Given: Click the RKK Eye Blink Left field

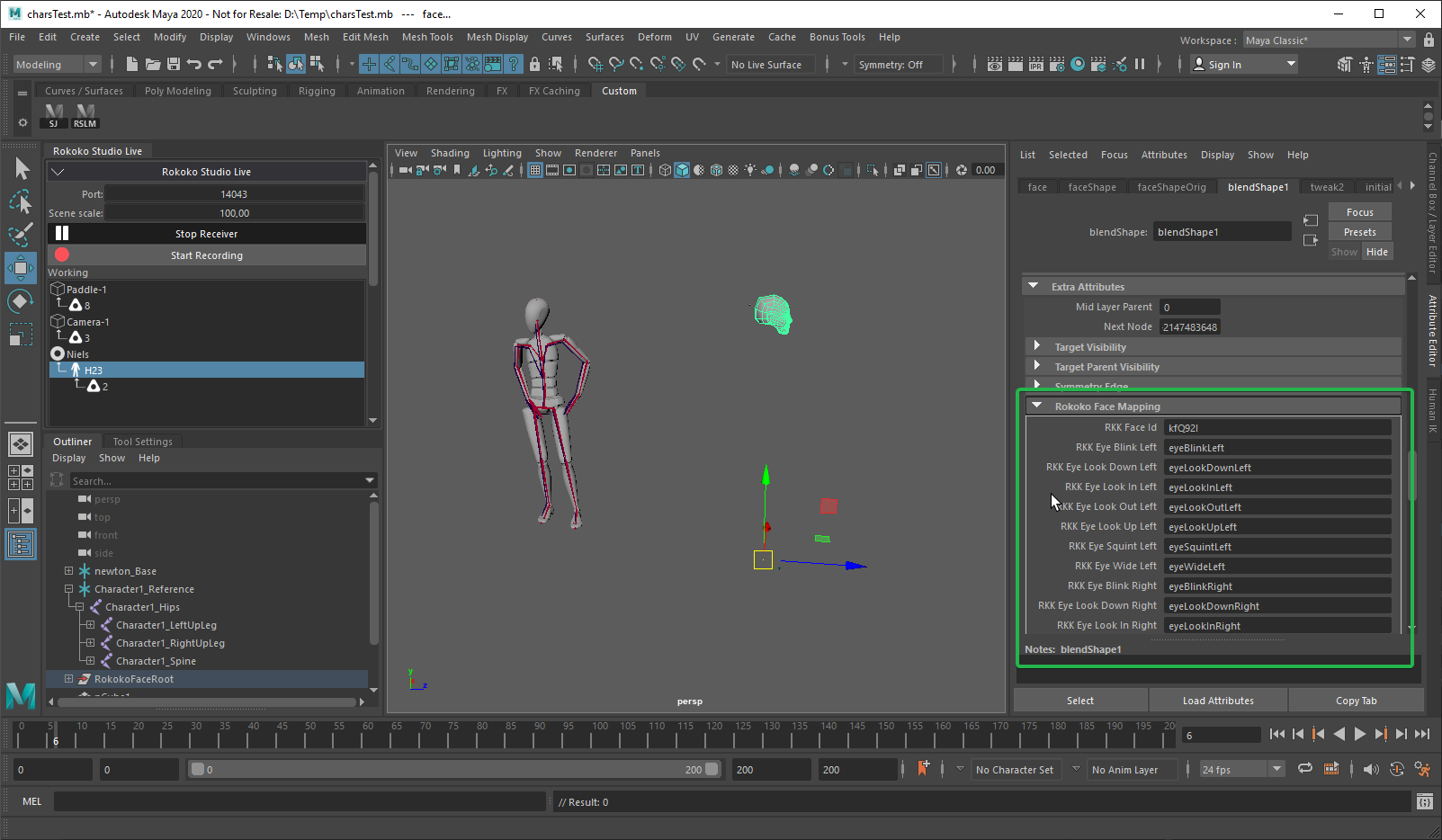Looking at the screenshot, I should (1277, 448).
